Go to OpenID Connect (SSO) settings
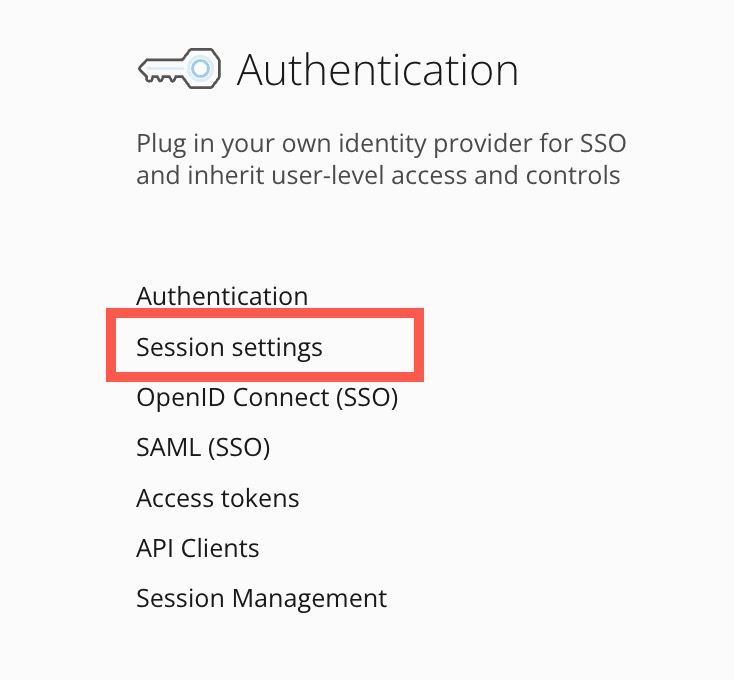Viewport: 734px width, 680px height. (x=267, y=398)
